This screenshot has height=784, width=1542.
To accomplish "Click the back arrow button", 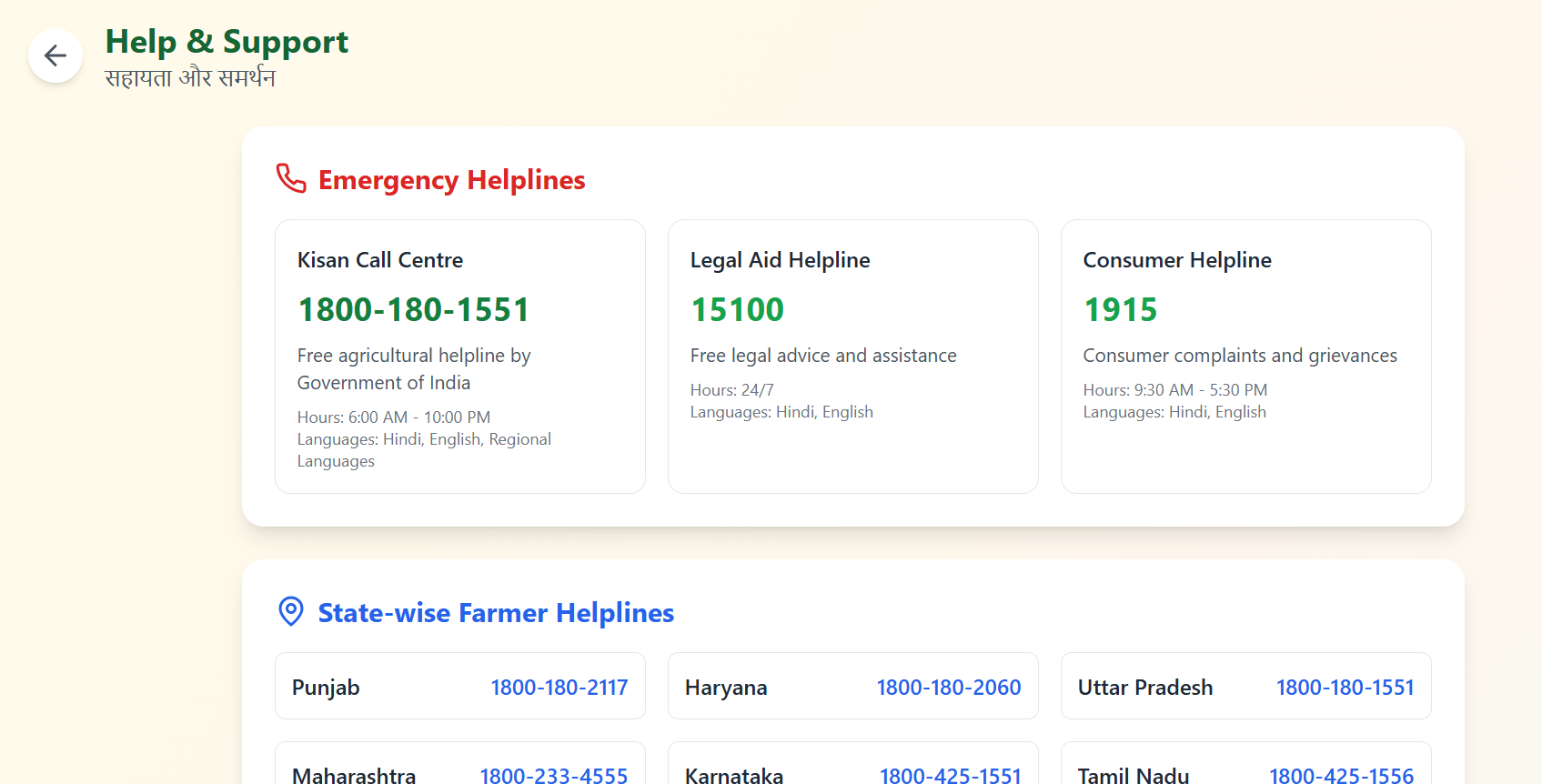I will (55, 55).
